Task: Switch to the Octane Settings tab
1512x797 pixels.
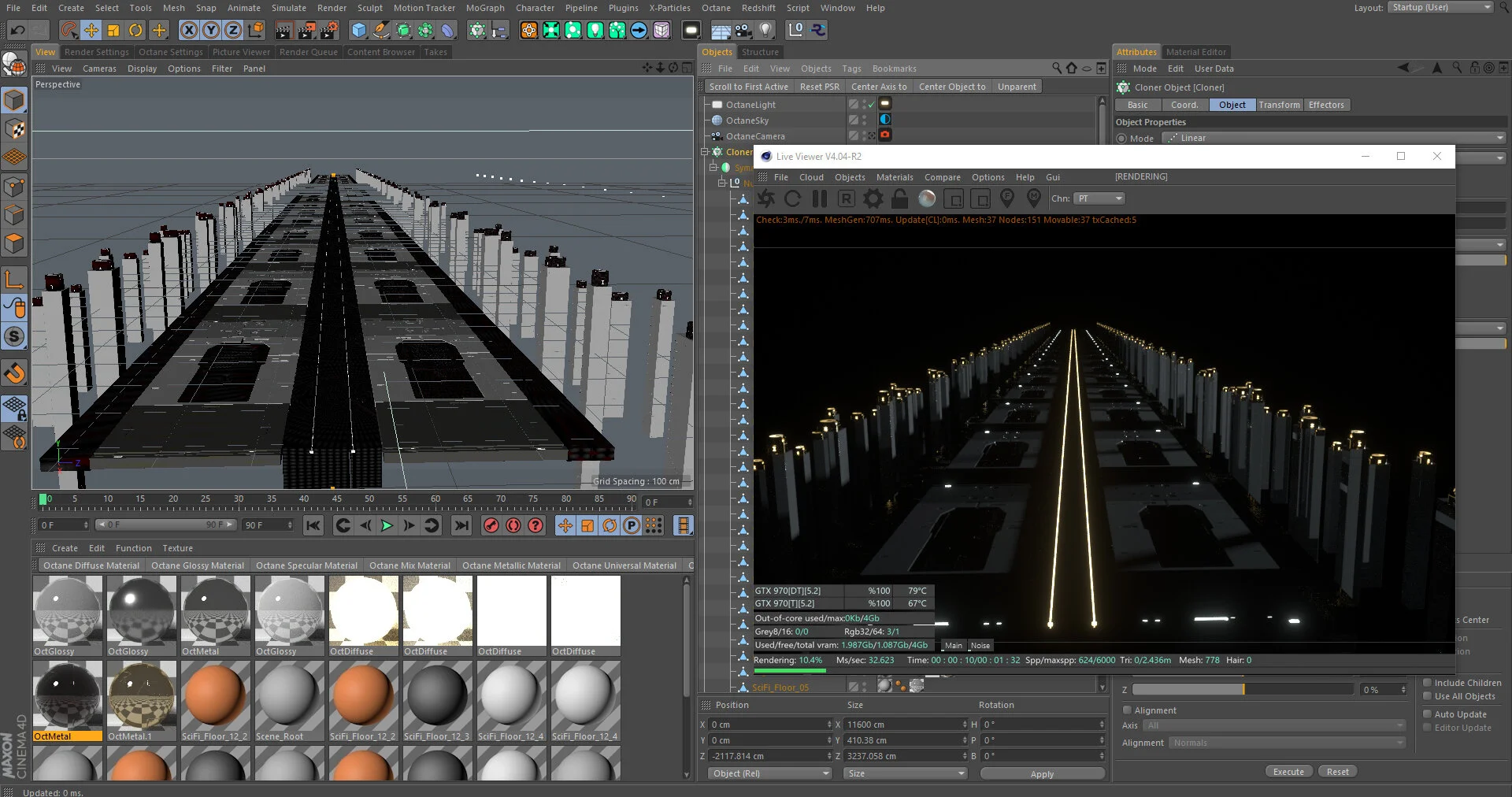Action: [170, 52]
